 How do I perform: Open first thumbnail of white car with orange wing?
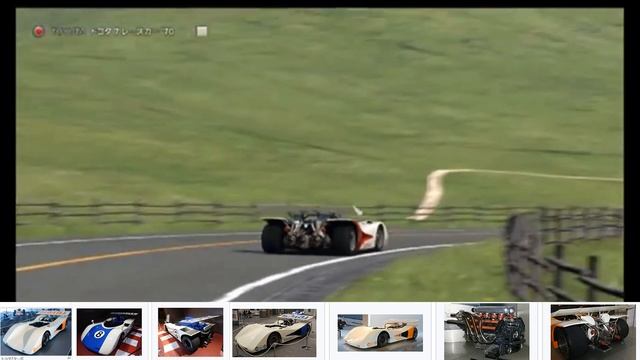coord(36,332)
